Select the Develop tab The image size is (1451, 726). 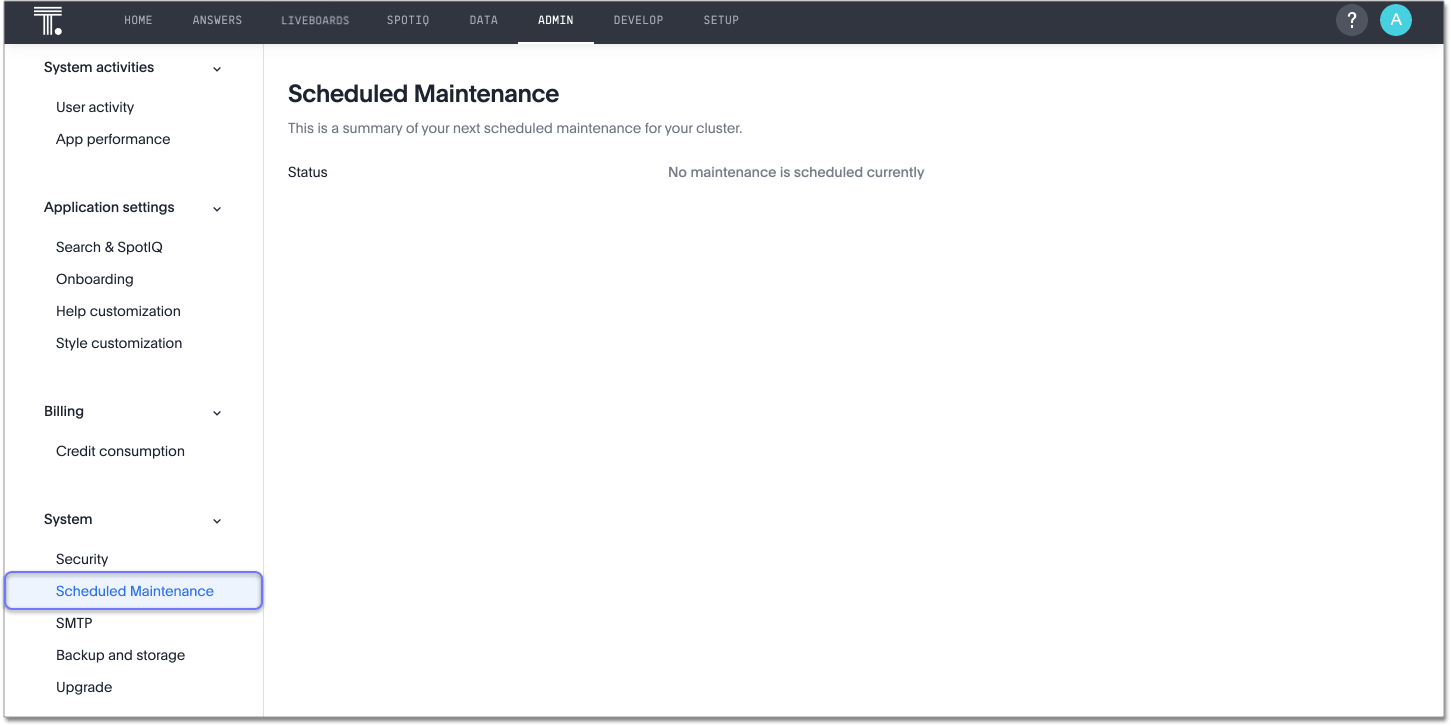[638, 21]
